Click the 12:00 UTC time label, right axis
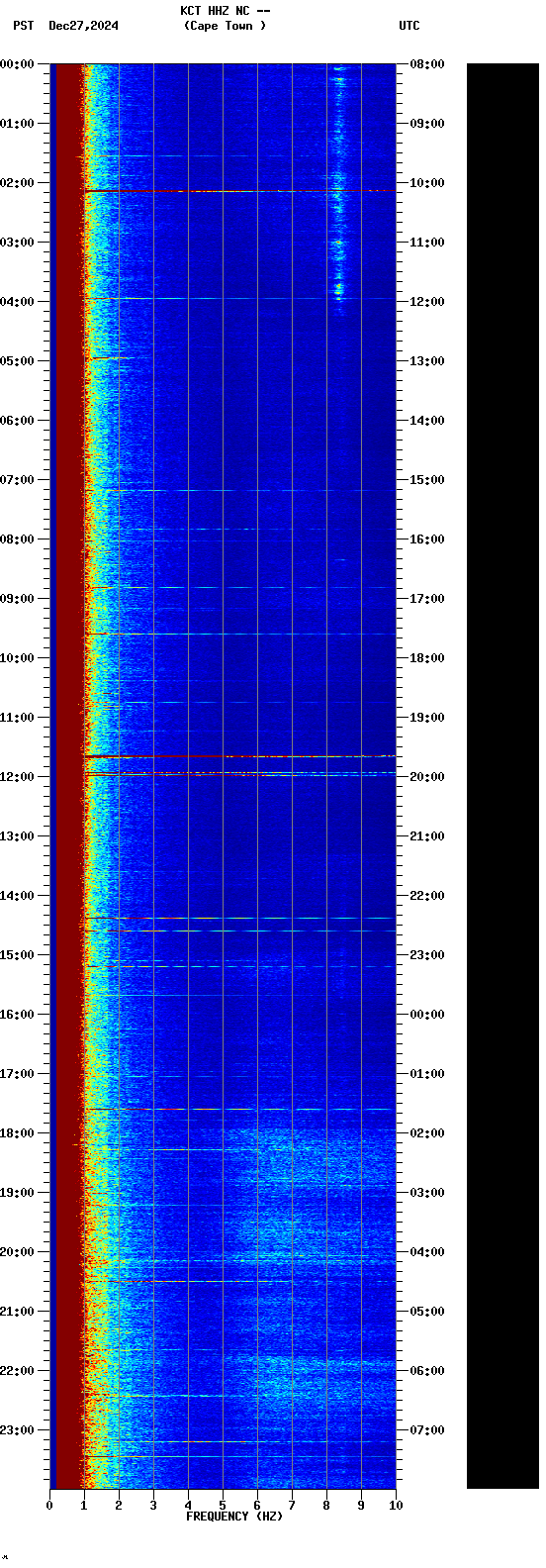Image resolution: width=546 pixels, height=1568 pixels. pos(427,302)
